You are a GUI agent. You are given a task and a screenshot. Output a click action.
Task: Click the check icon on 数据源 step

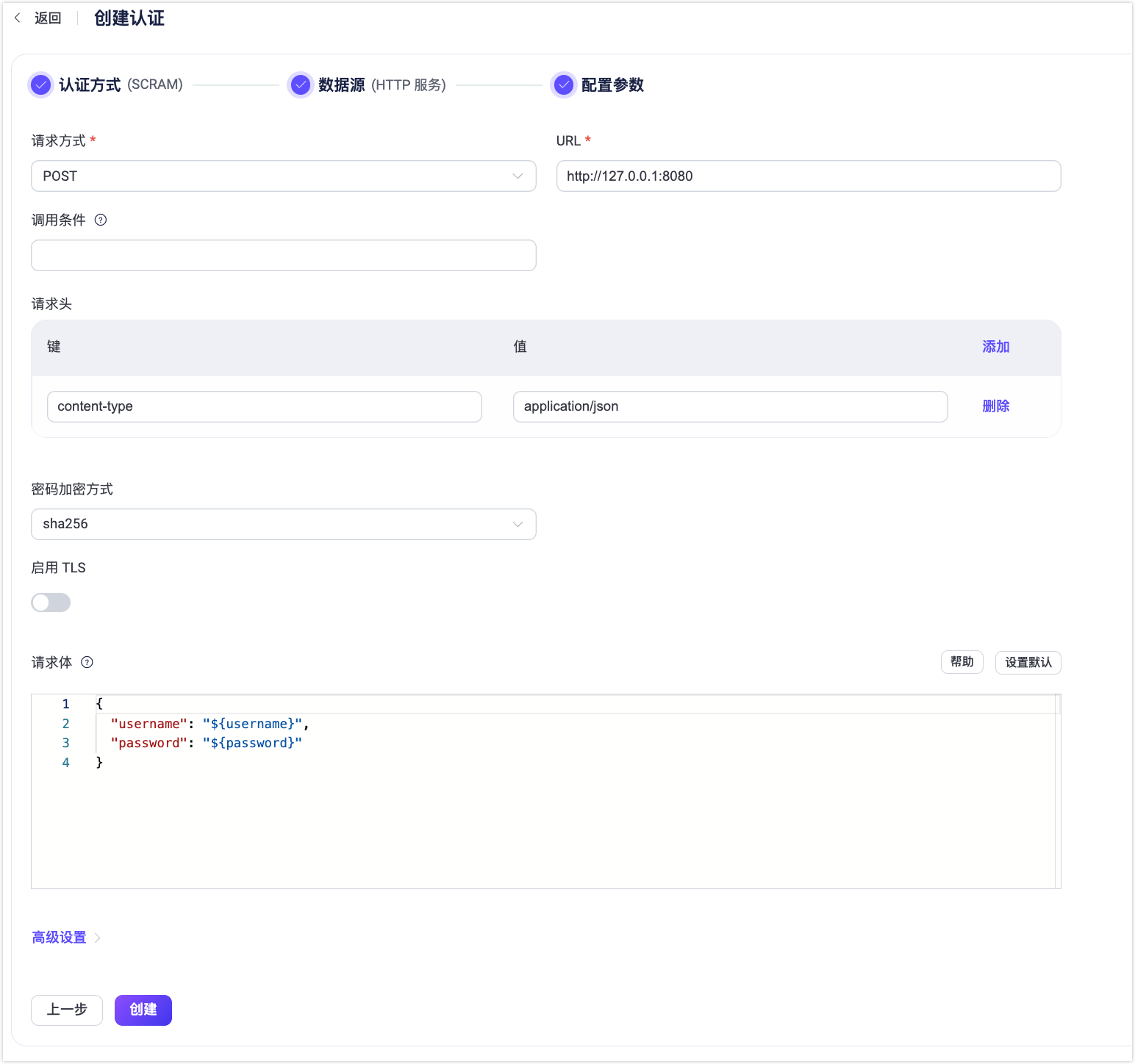301,85
